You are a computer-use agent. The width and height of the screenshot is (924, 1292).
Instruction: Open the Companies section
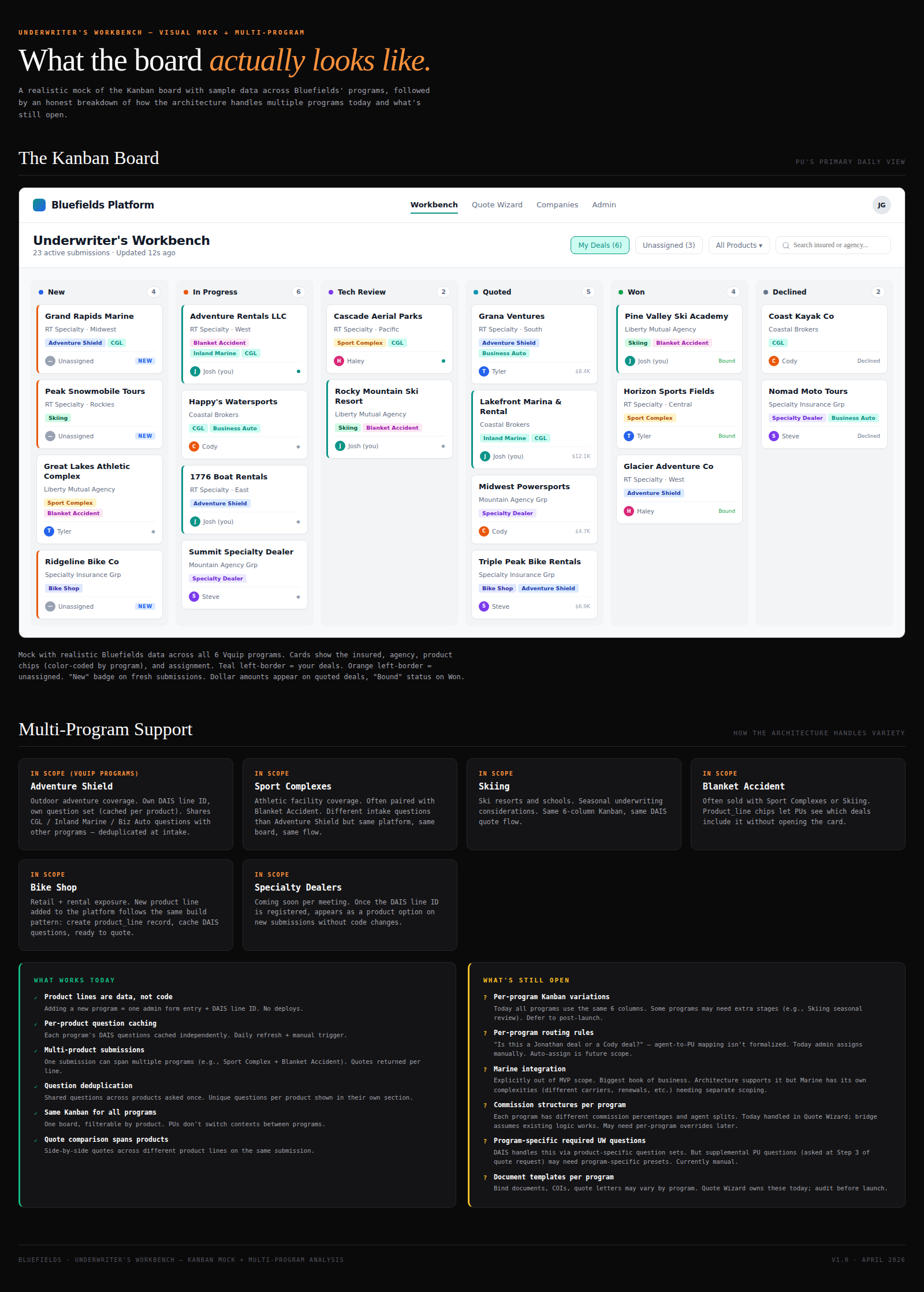[557, 204]
